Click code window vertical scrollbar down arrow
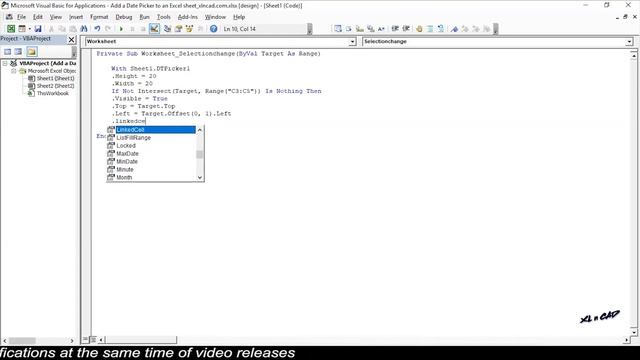The width and height of the screenshot is (640, 360). tap(634, 332)
